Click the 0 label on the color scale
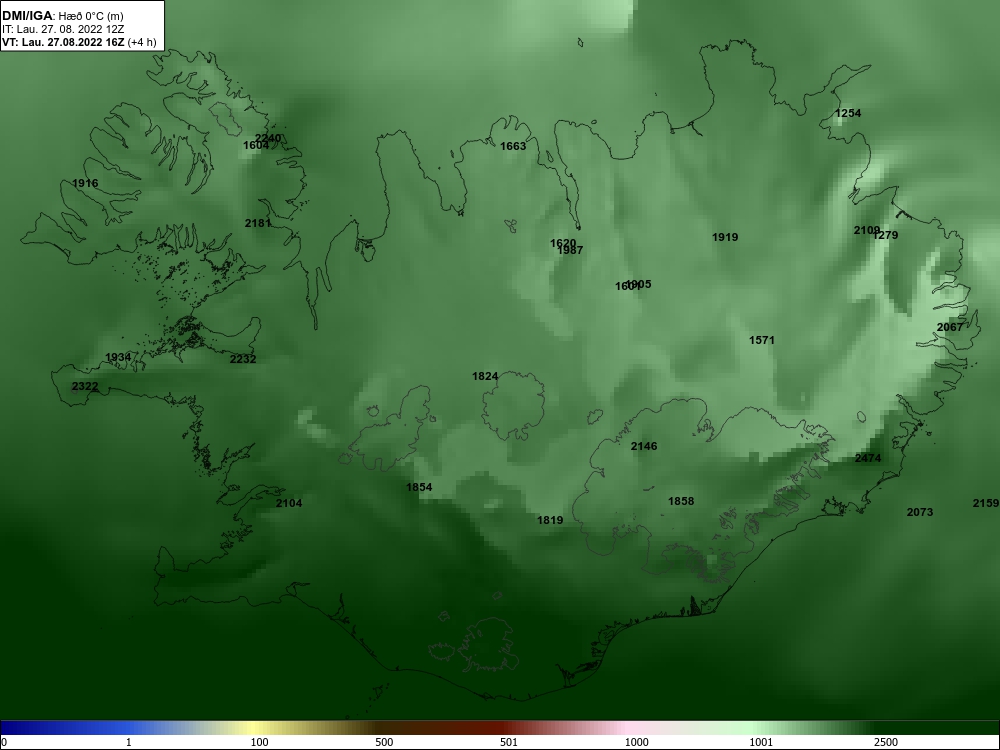The image size is (1000, 750). click(x=3, y=742)
